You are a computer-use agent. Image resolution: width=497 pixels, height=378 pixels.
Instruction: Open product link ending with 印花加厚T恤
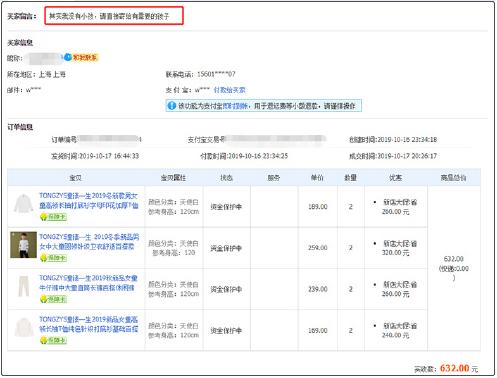point(89,201)
